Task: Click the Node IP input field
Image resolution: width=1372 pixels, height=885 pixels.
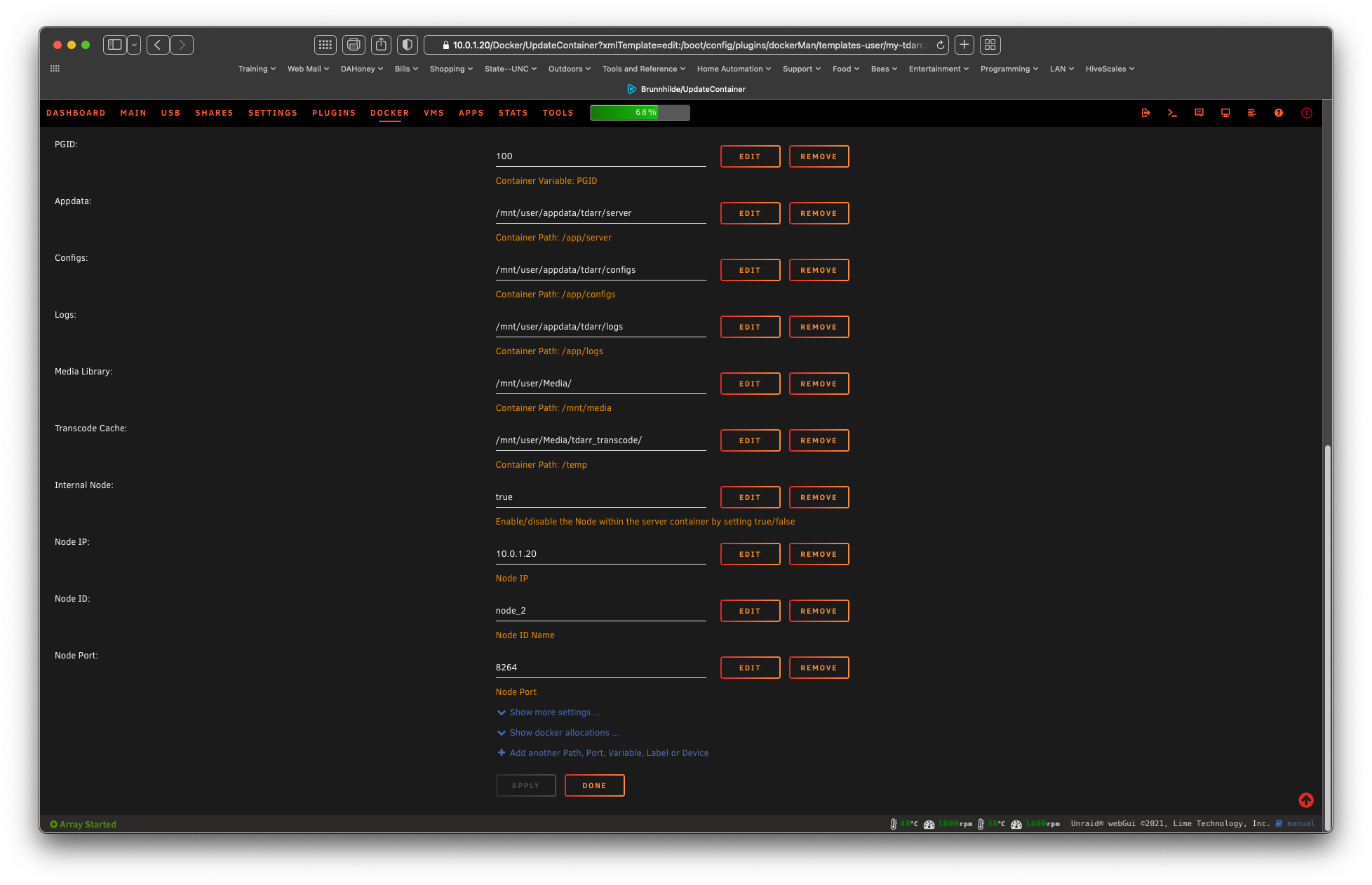Action: point(600,553)
